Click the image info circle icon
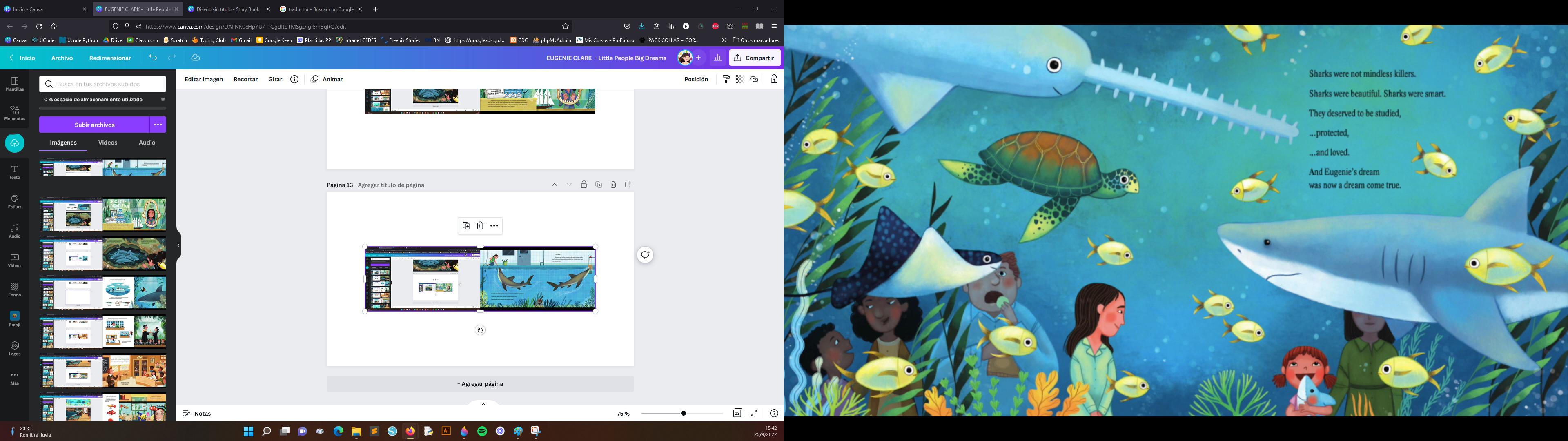This screenshot has height=441, width=1568. 294,79
